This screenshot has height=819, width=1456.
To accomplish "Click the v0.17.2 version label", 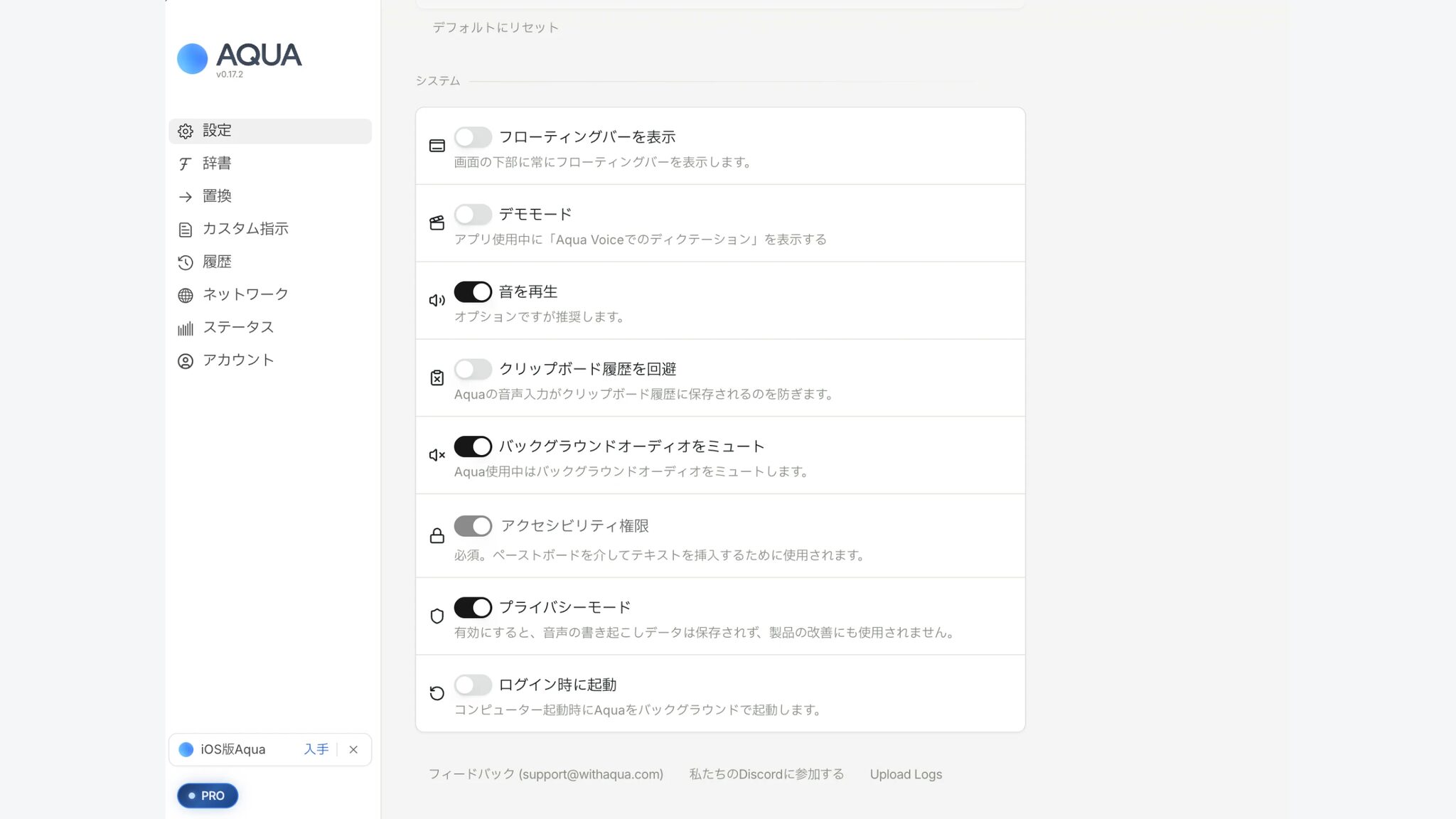I will click(230, 74).
